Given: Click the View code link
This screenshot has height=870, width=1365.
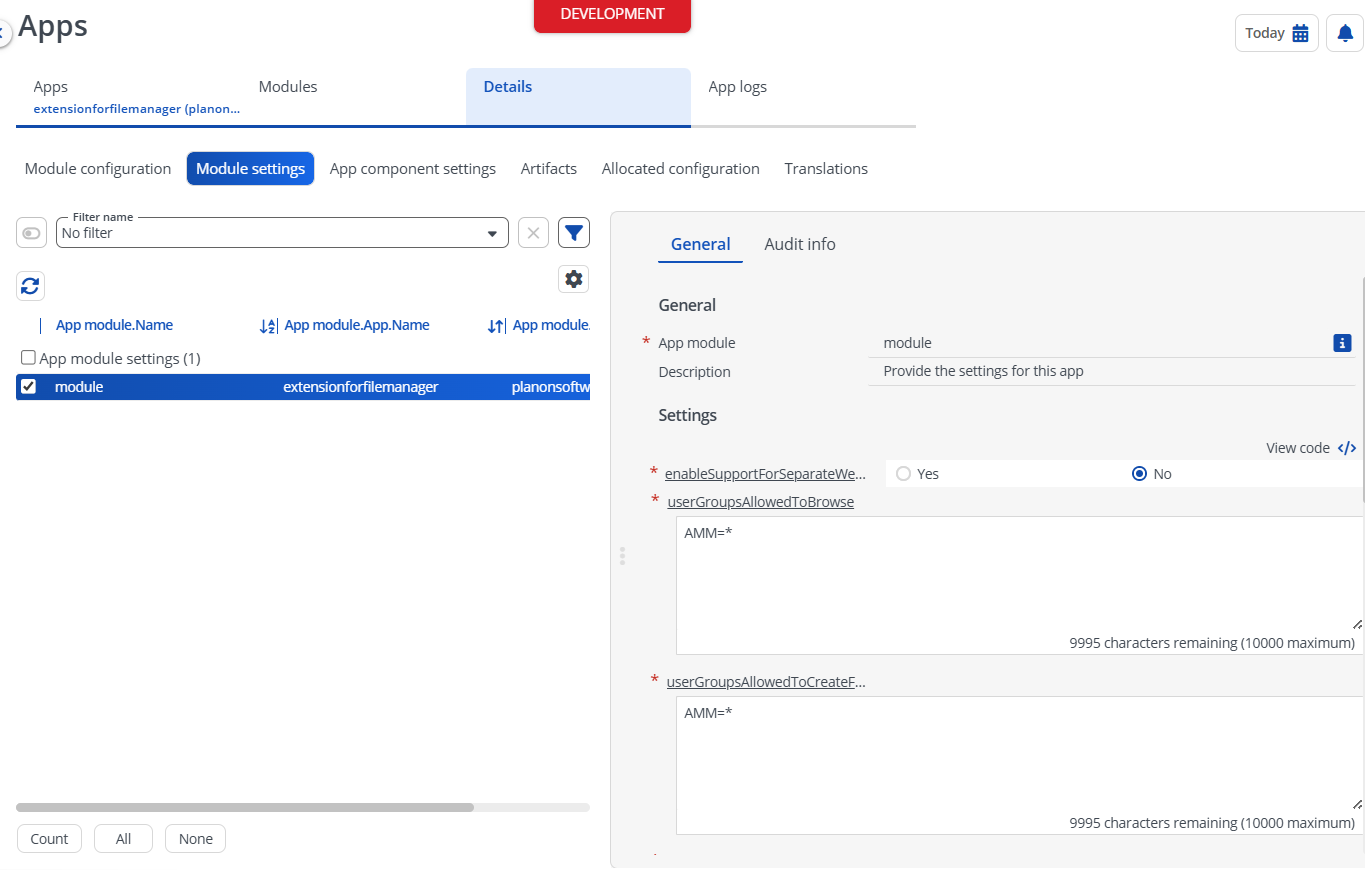Looking at the screenshot, I should [1298, 448].
